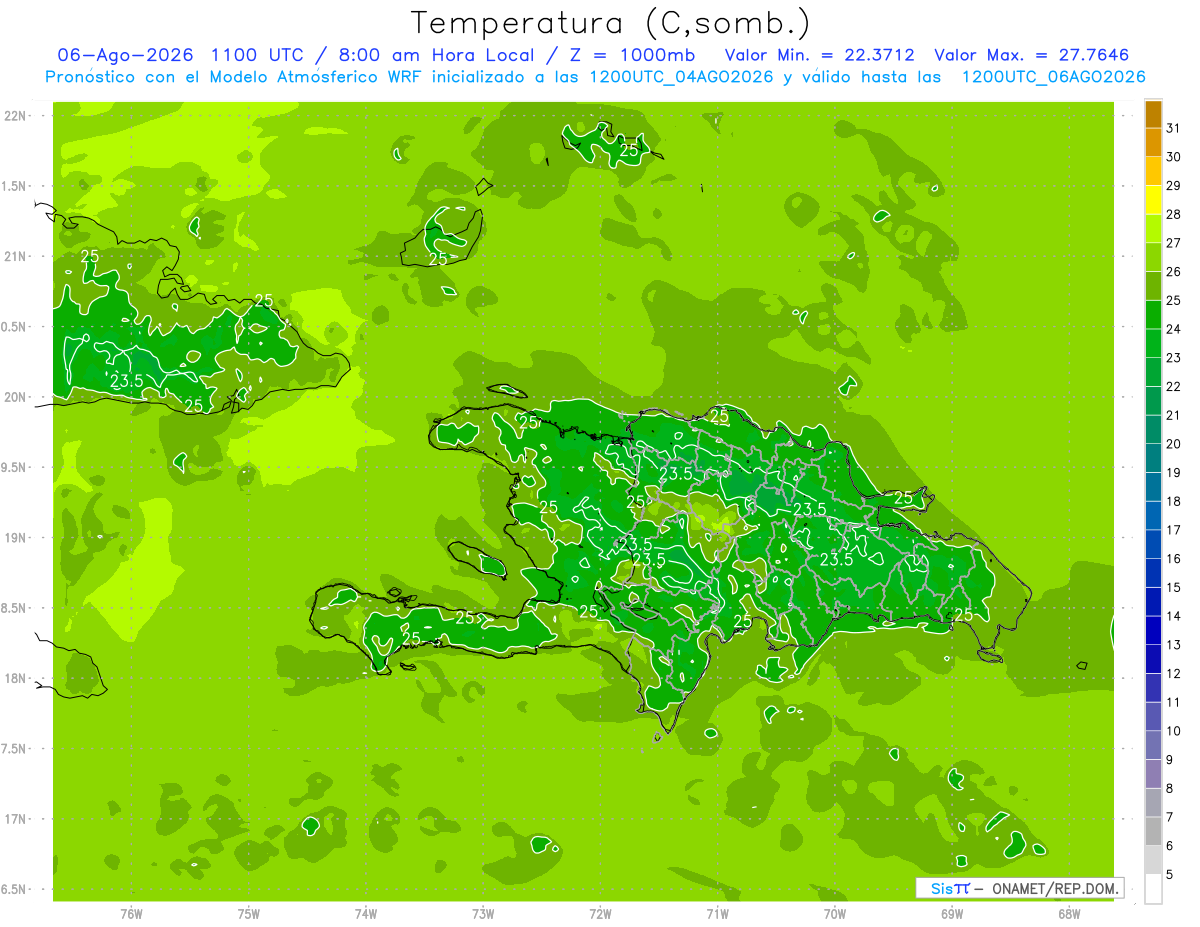This screenshot has width=1200, height=927.
Task: Click the '20N' latitude label
Action: tap(16, 397)
